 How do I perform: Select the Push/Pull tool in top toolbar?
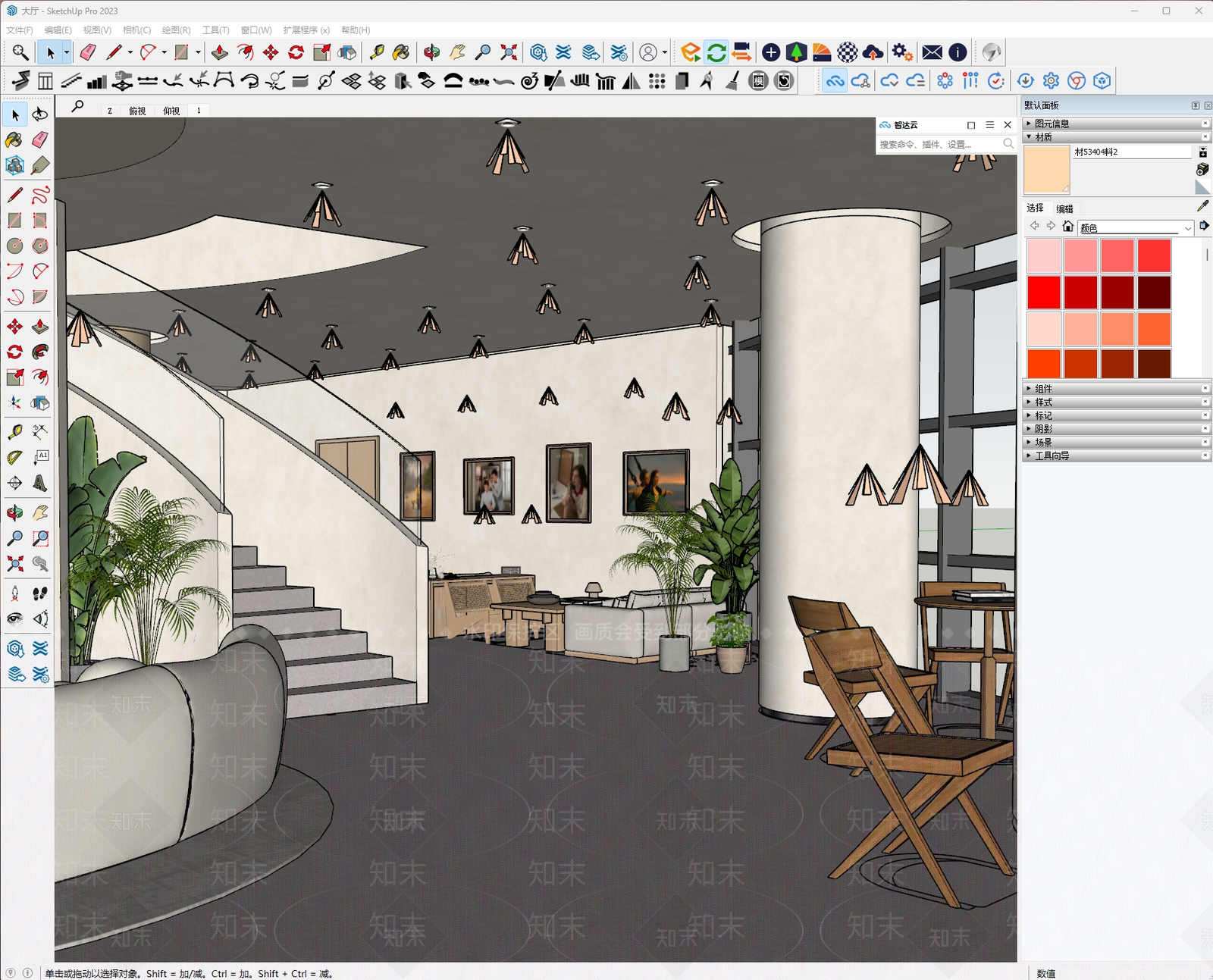click(x=220, y=52)
